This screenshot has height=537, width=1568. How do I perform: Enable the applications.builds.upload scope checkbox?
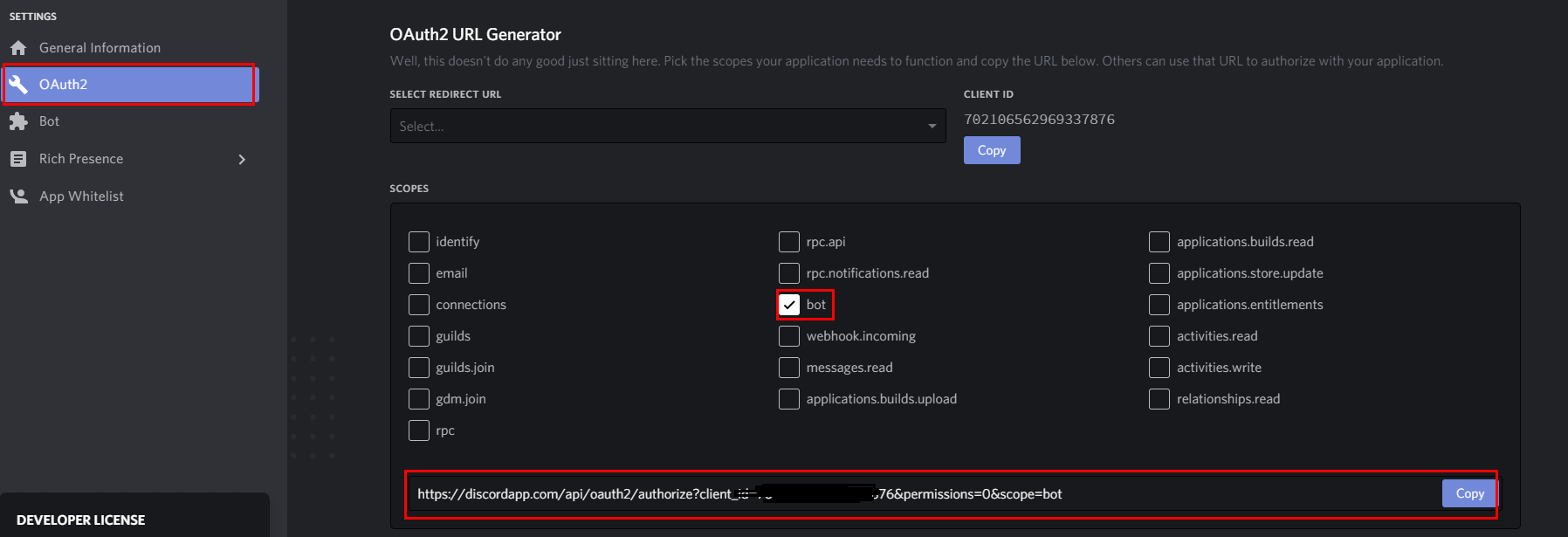pos(789,399)
